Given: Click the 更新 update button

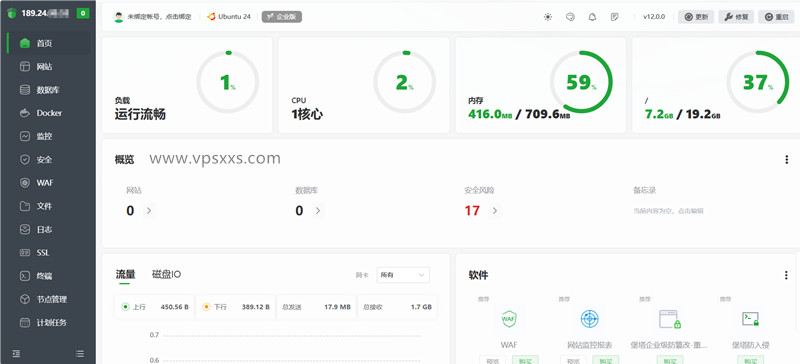Looking at the screenshot, I should [x=696, y=17].
